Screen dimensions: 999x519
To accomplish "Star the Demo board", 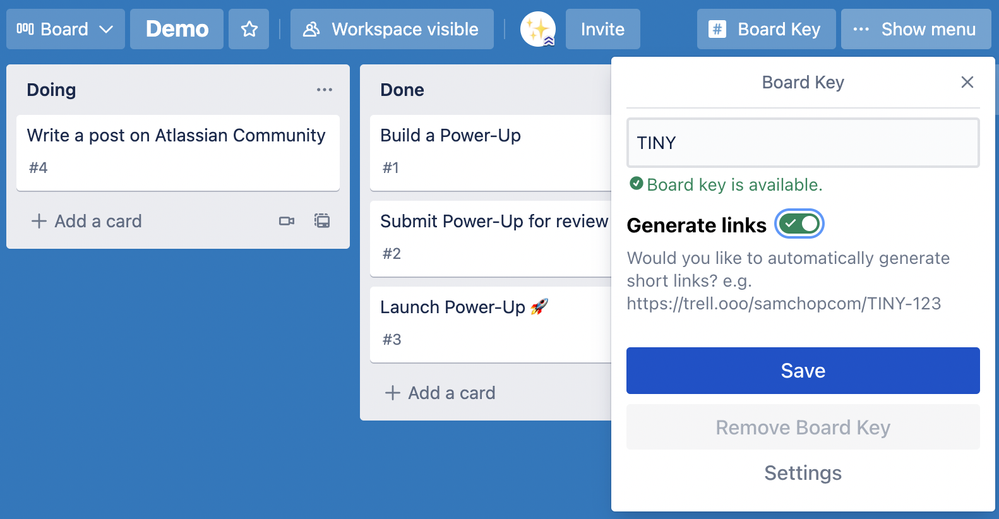I will click(x=249, y=29).
